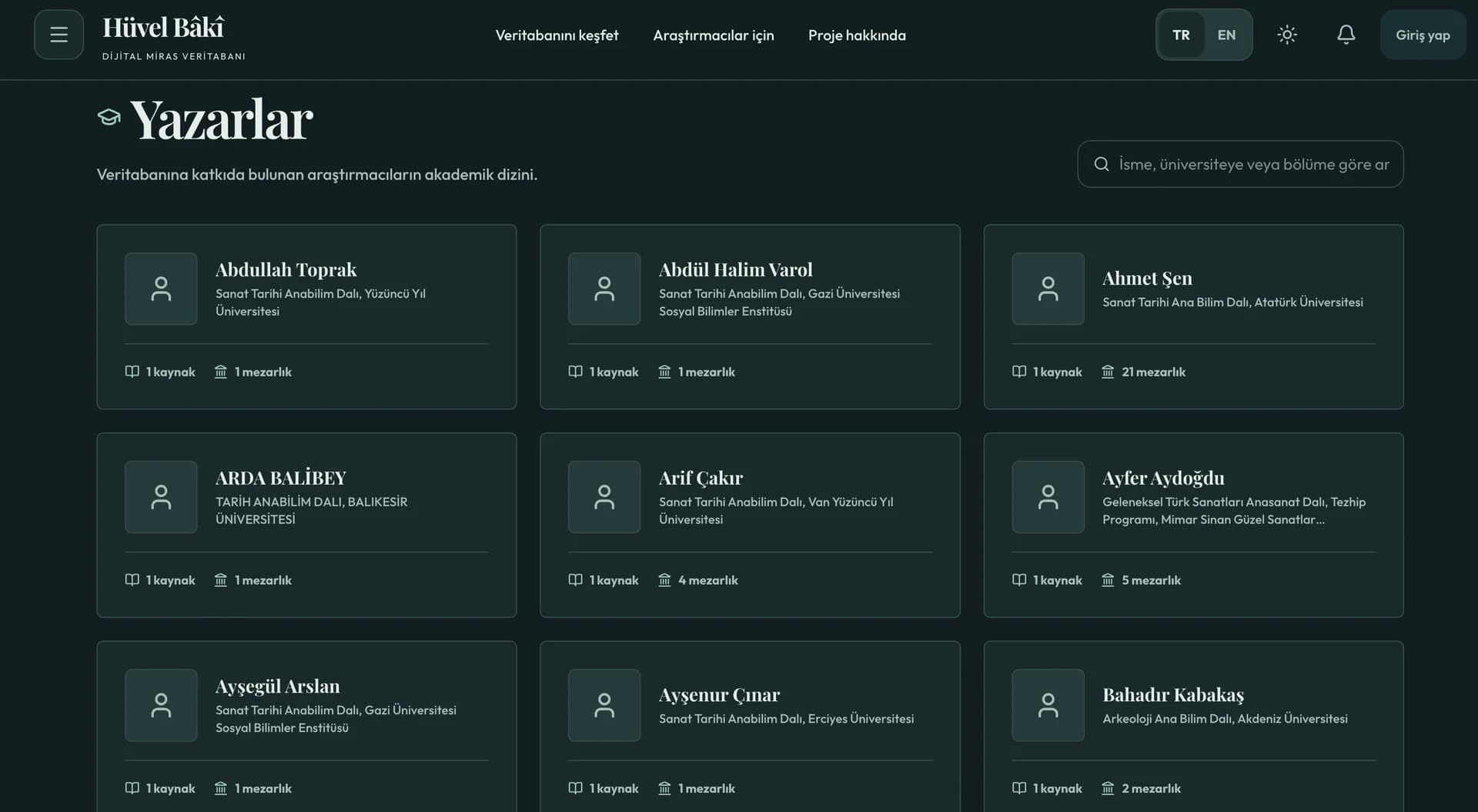Open Bahadır Kabakaş author name

point(1173,695)
